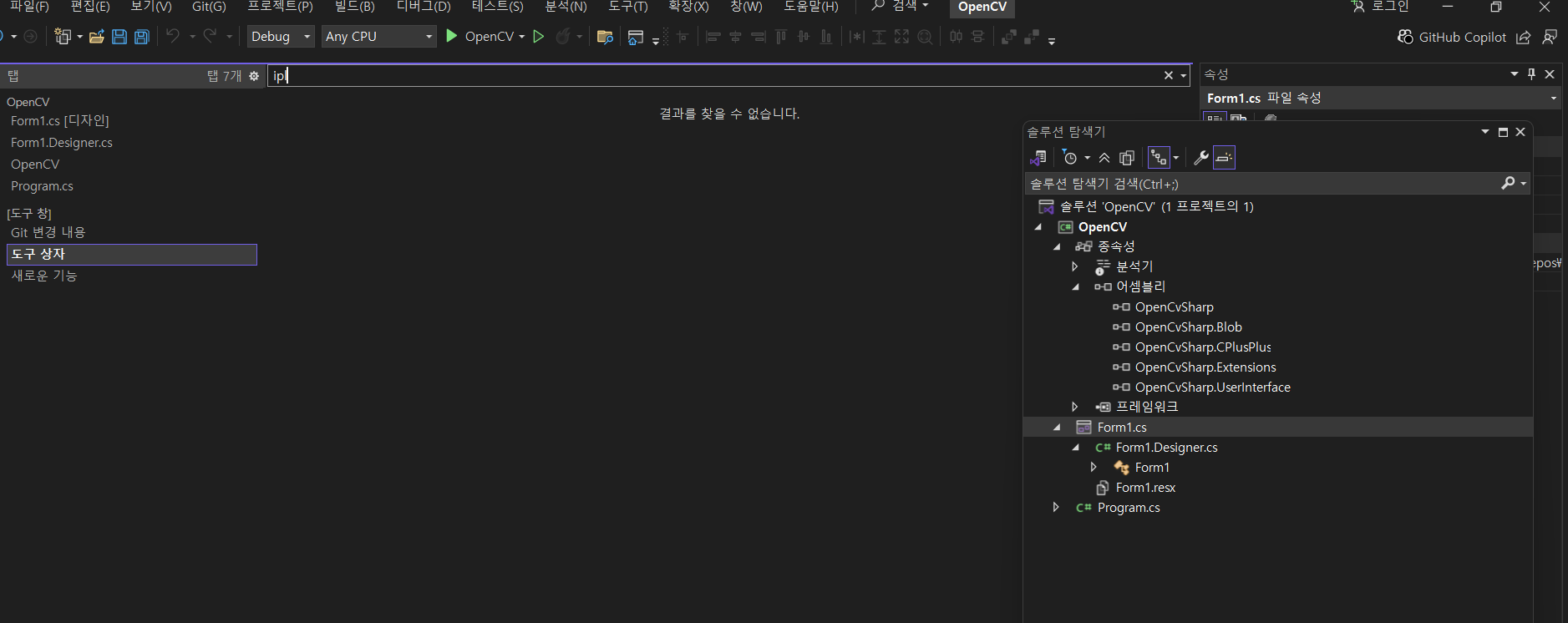The width and height of the screenshot is (1568, 623).
Task: Select Form1.resx in Solution Explorer
Action: (x=1145, y=488)
